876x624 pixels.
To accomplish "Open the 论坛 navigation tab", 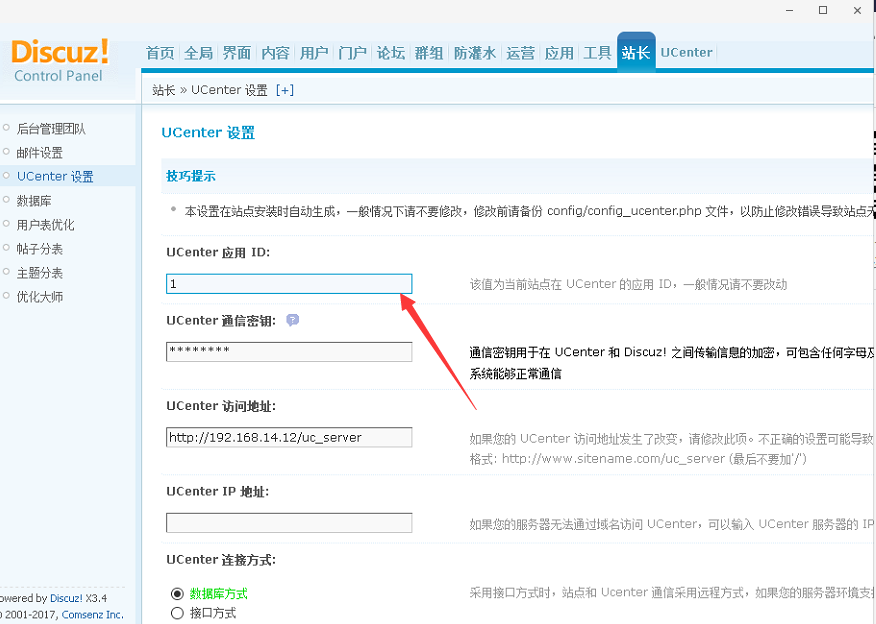I will [x=390, y=53].
